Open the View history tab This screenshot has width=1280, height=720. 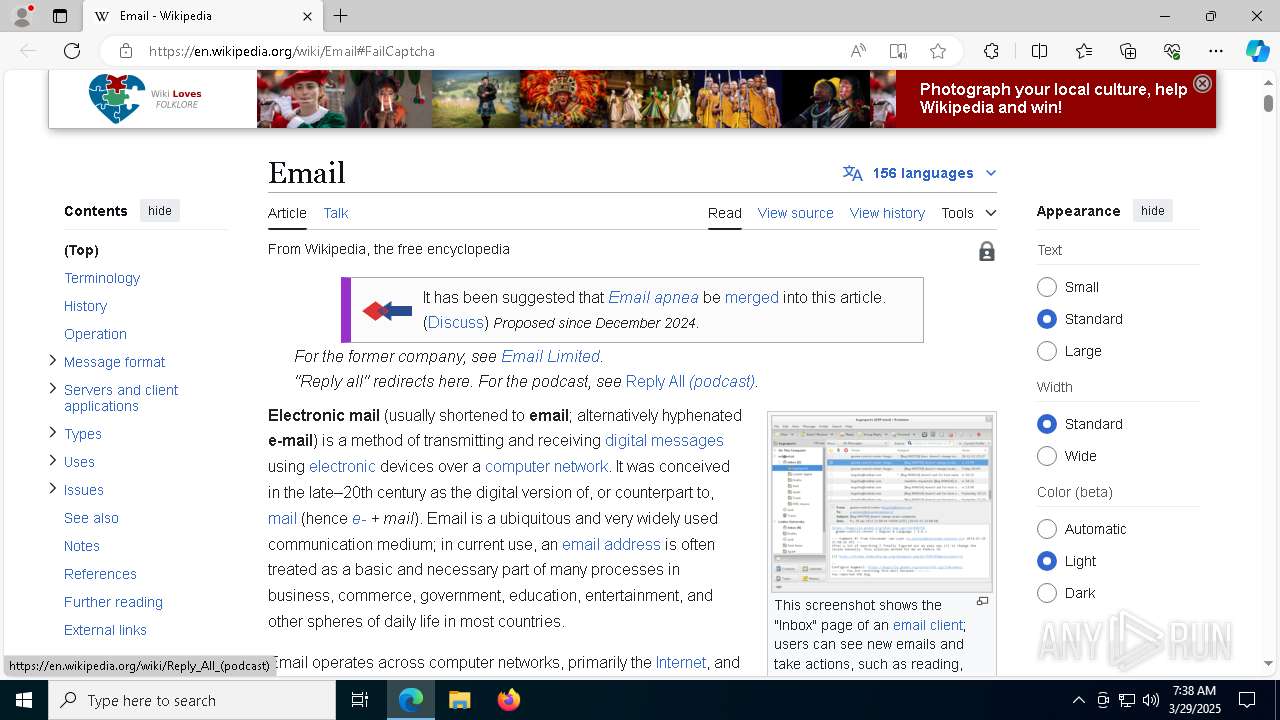coord(887,213)
